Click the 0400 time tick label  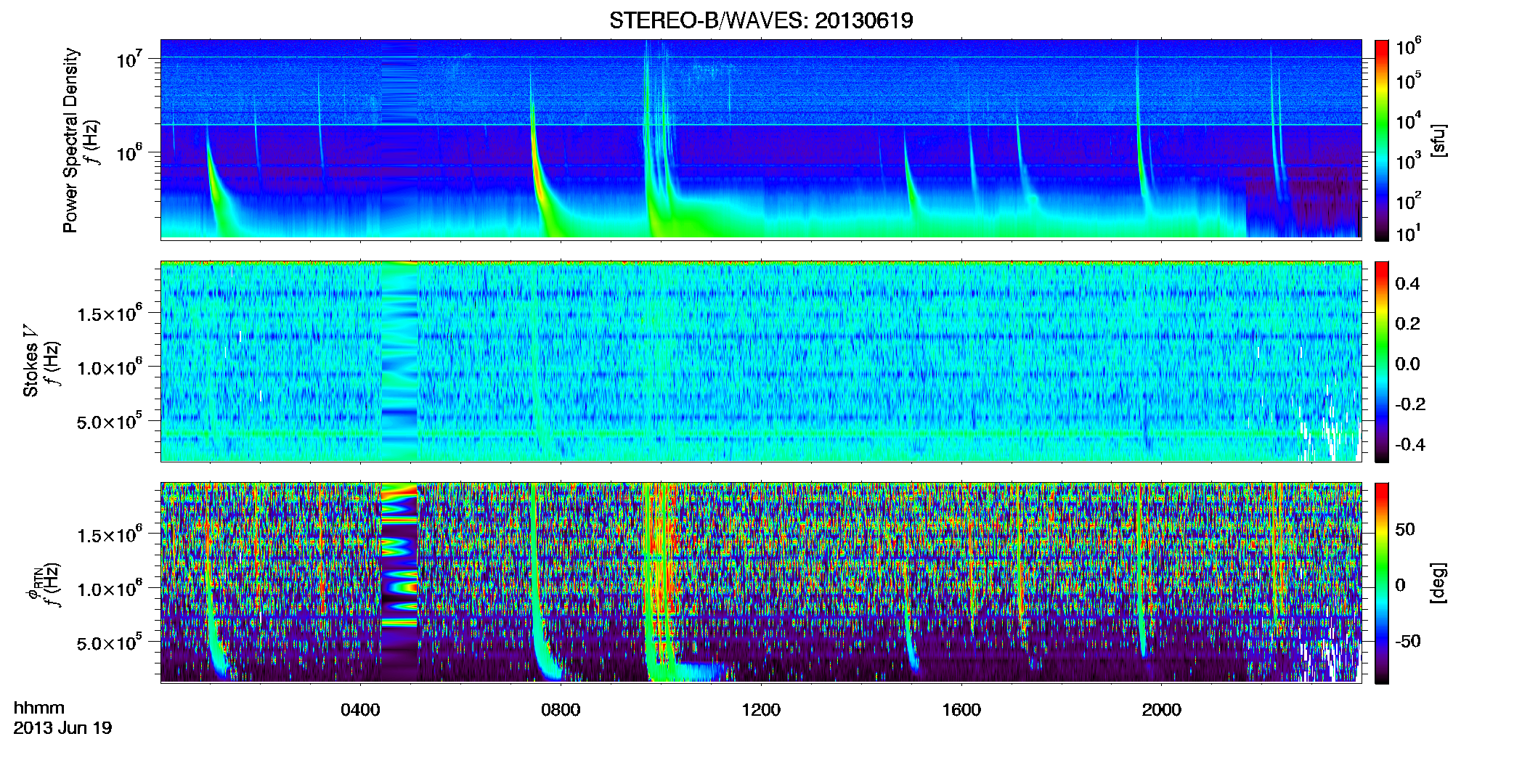tap(360, 710)
